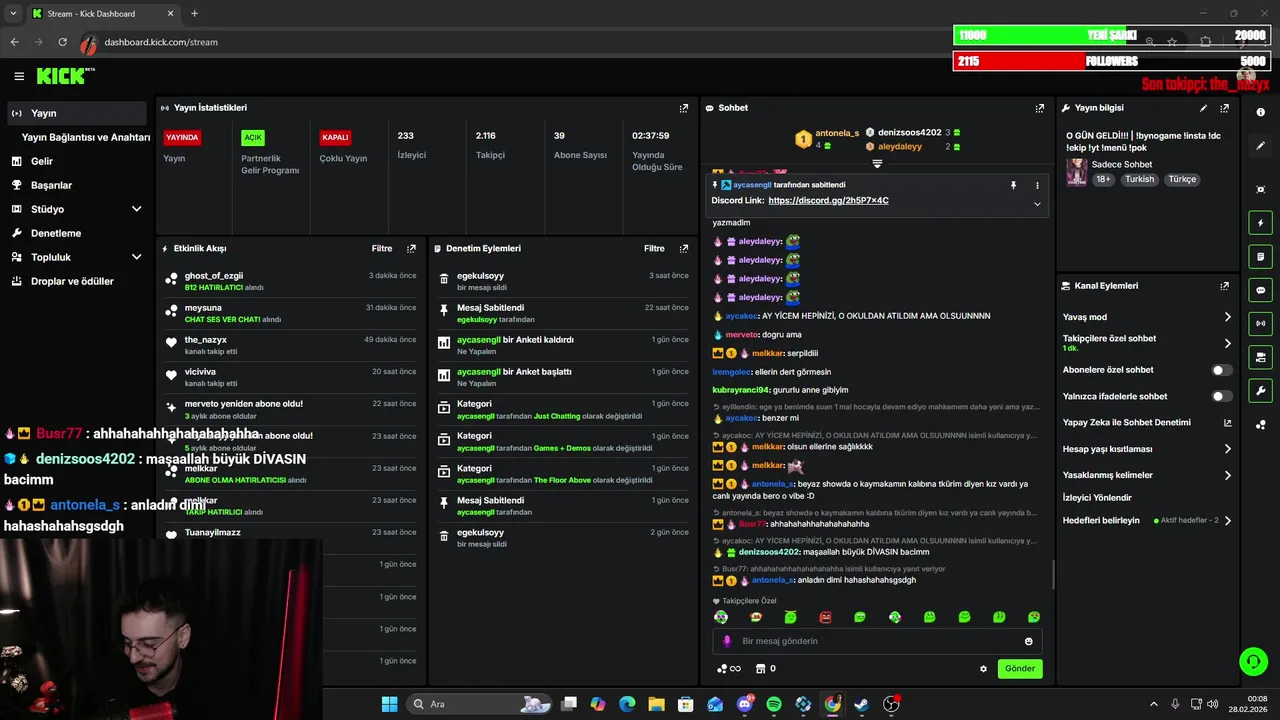
Task: Open chat settings gear near Gönder
Action: 983,669
